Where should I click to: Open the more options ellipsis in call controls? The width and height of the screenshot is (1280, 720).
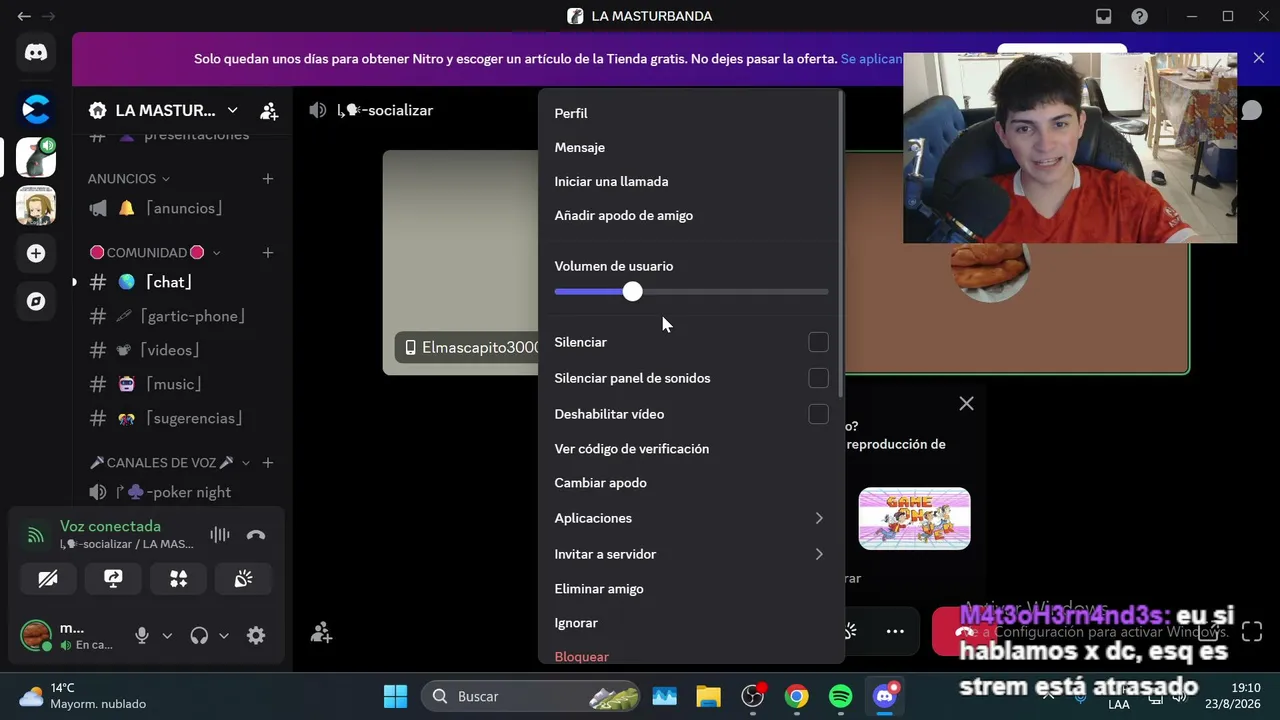click(x=895, y=631)
